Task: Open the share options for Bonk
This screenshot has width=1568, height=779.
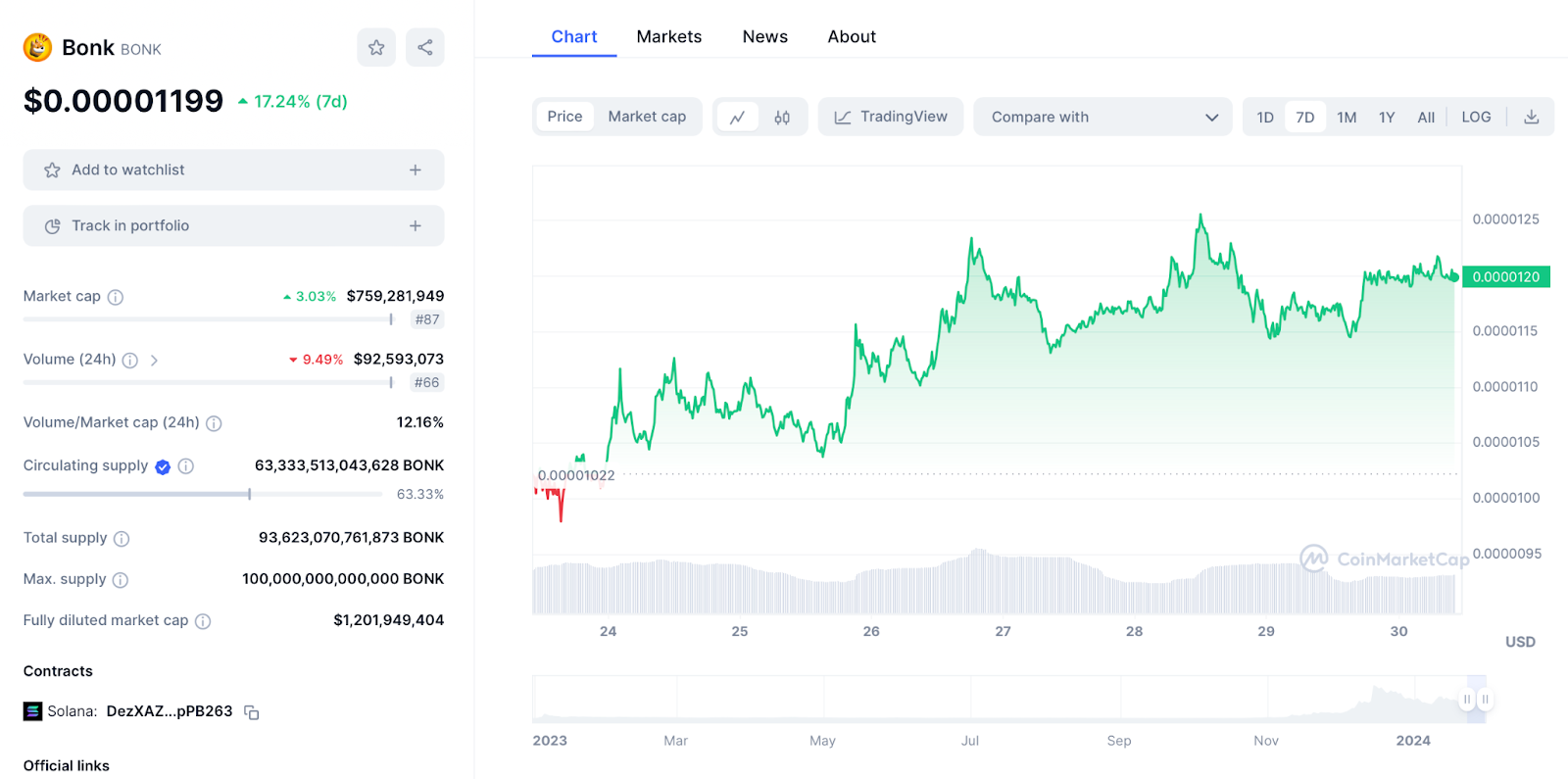Action: [x=425, y=47]
